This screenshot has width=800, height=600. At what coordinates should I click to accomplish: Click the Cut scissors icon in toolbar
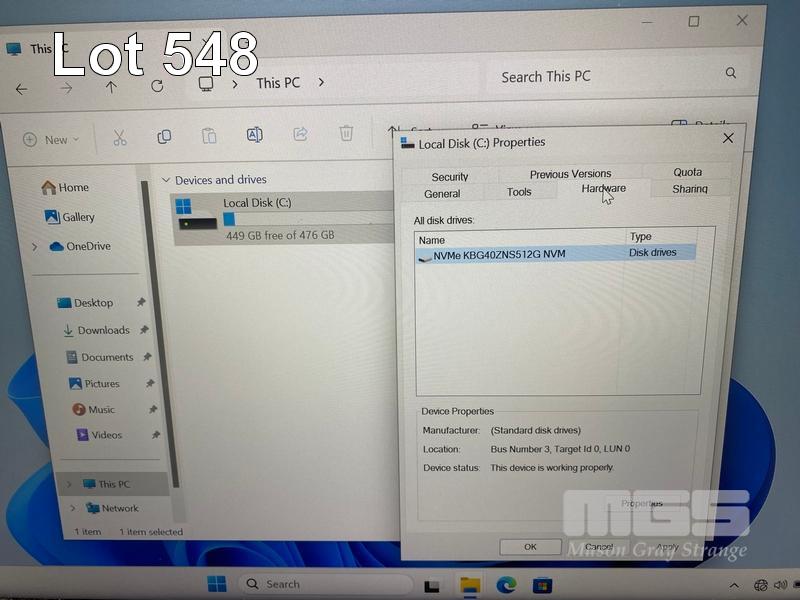pyautogui.click(x=119, y=138)
